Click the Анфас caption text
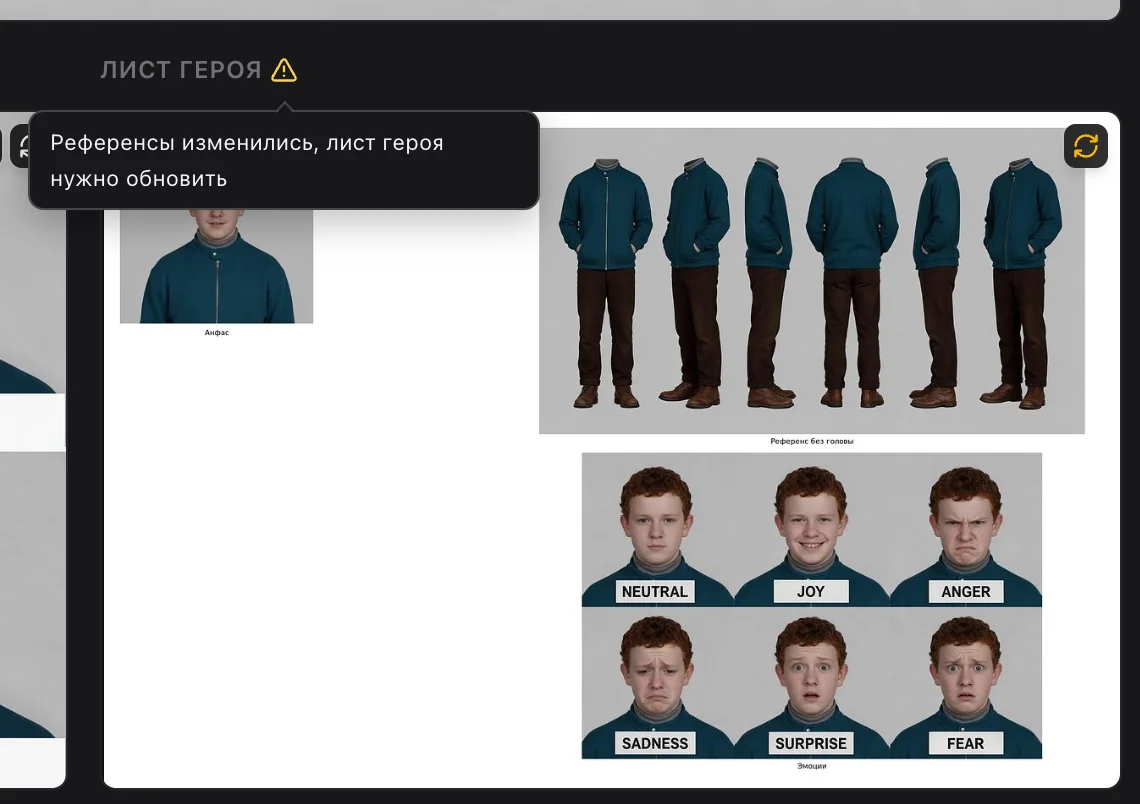Viewport: 1140px width, 804px height. (217, 332)
